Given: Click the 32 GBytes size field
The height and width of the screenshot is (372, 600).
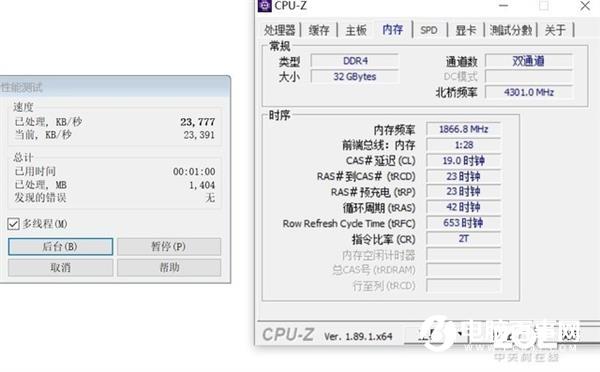Looking at the screenshot, I should tap(355, 77).
